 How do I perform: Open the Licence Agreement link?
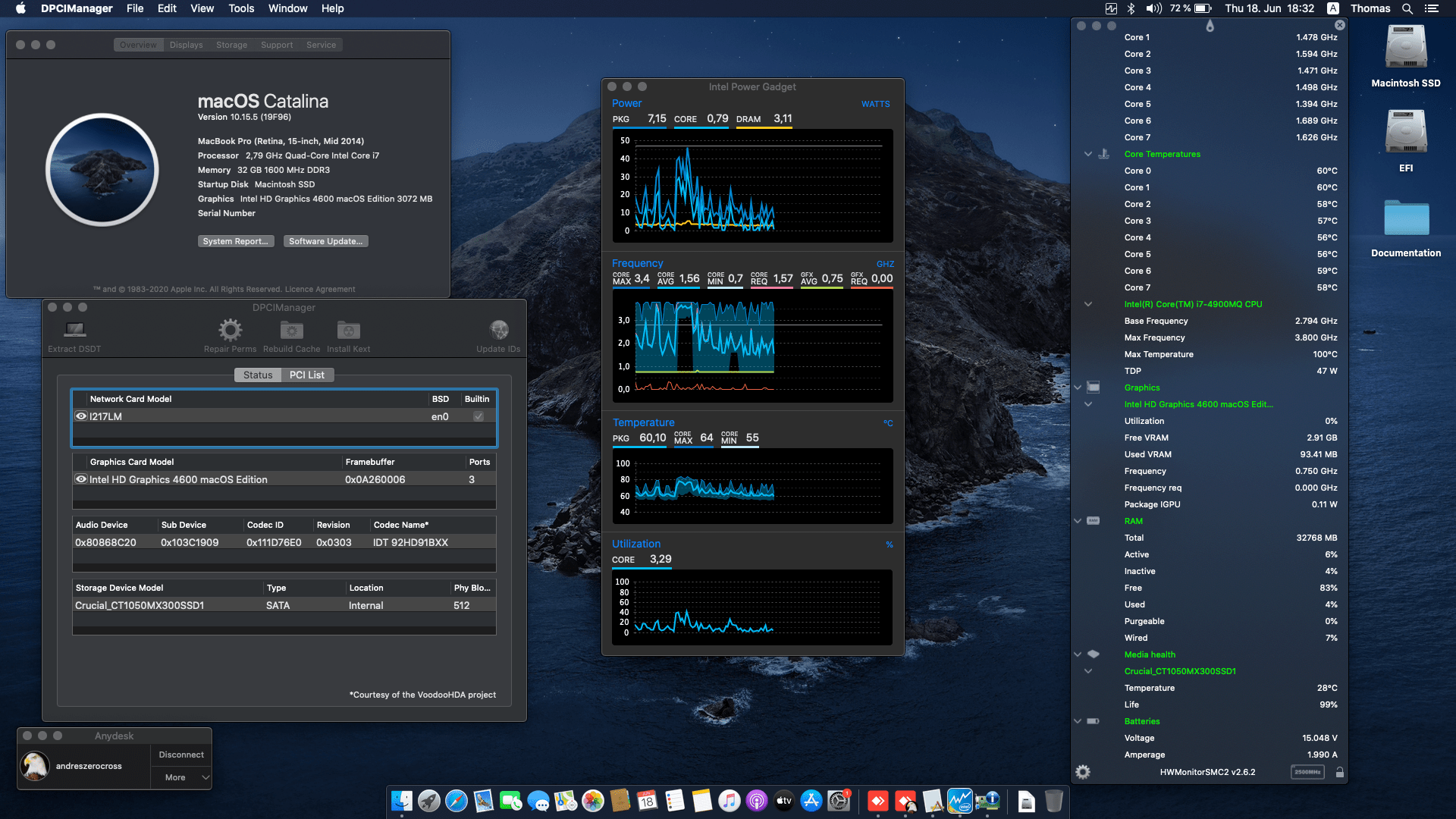click(x=319, y=289)
